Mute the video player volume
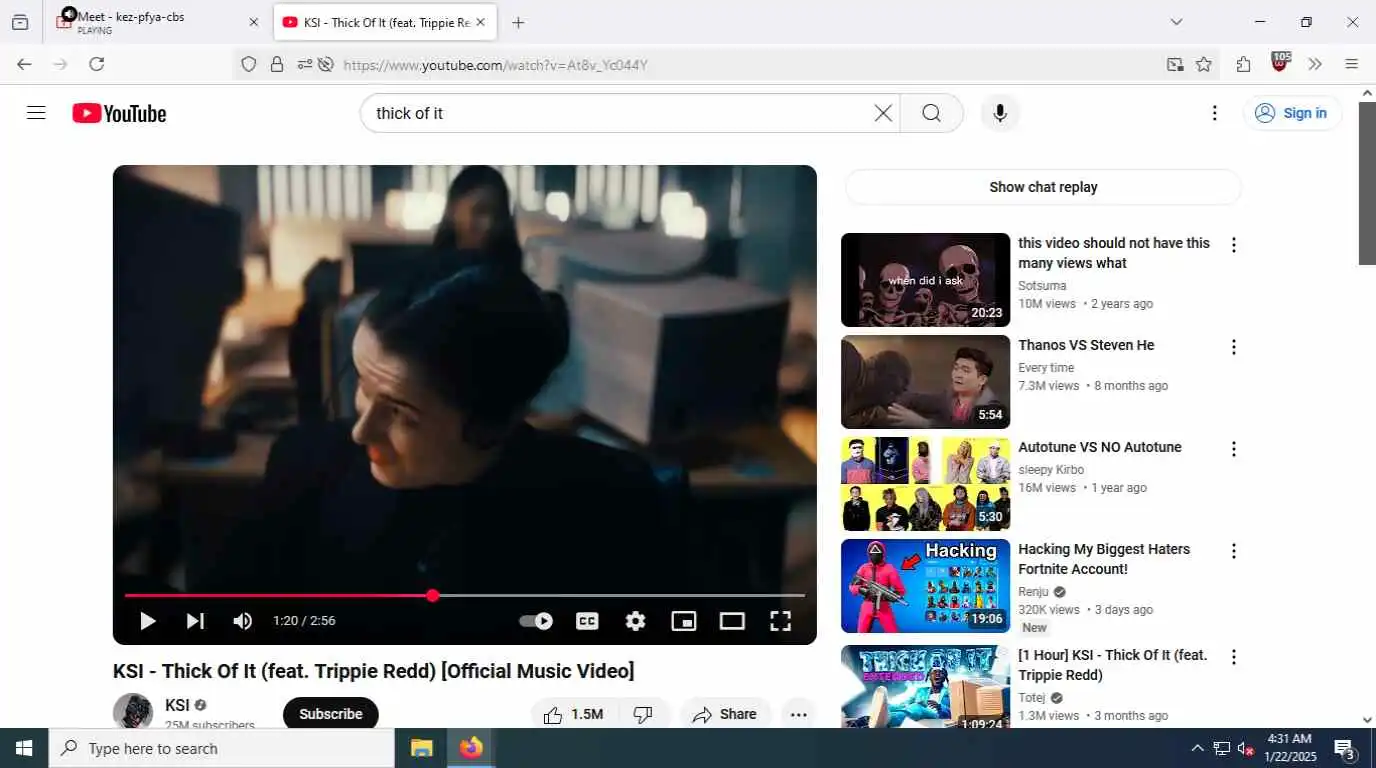Viewport: 1376px width, 768px height. pyautogui.click(x=242, y=621)
